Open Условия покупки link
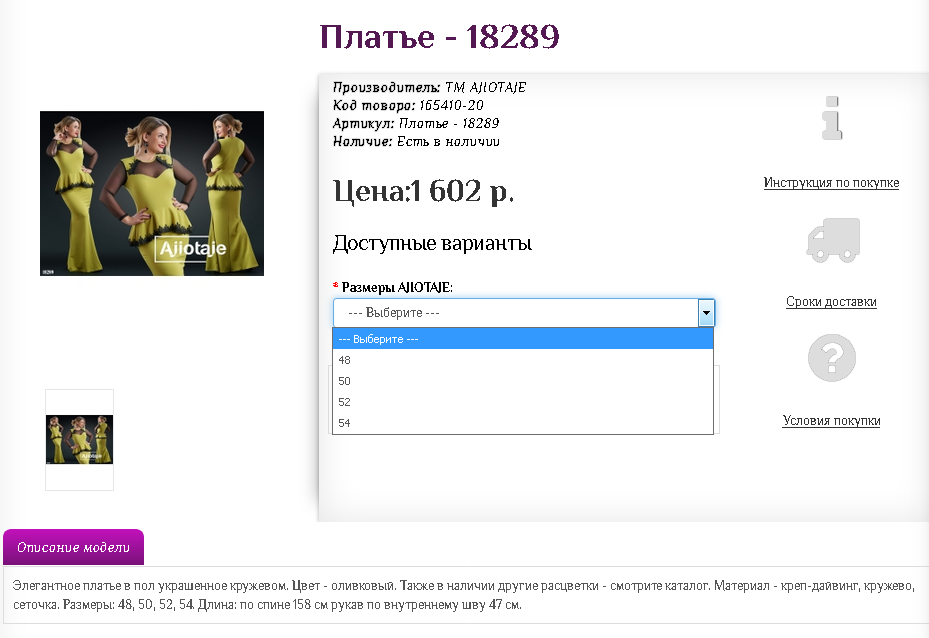This screenshot has height=638, width=929. click(x=831, y=421)
